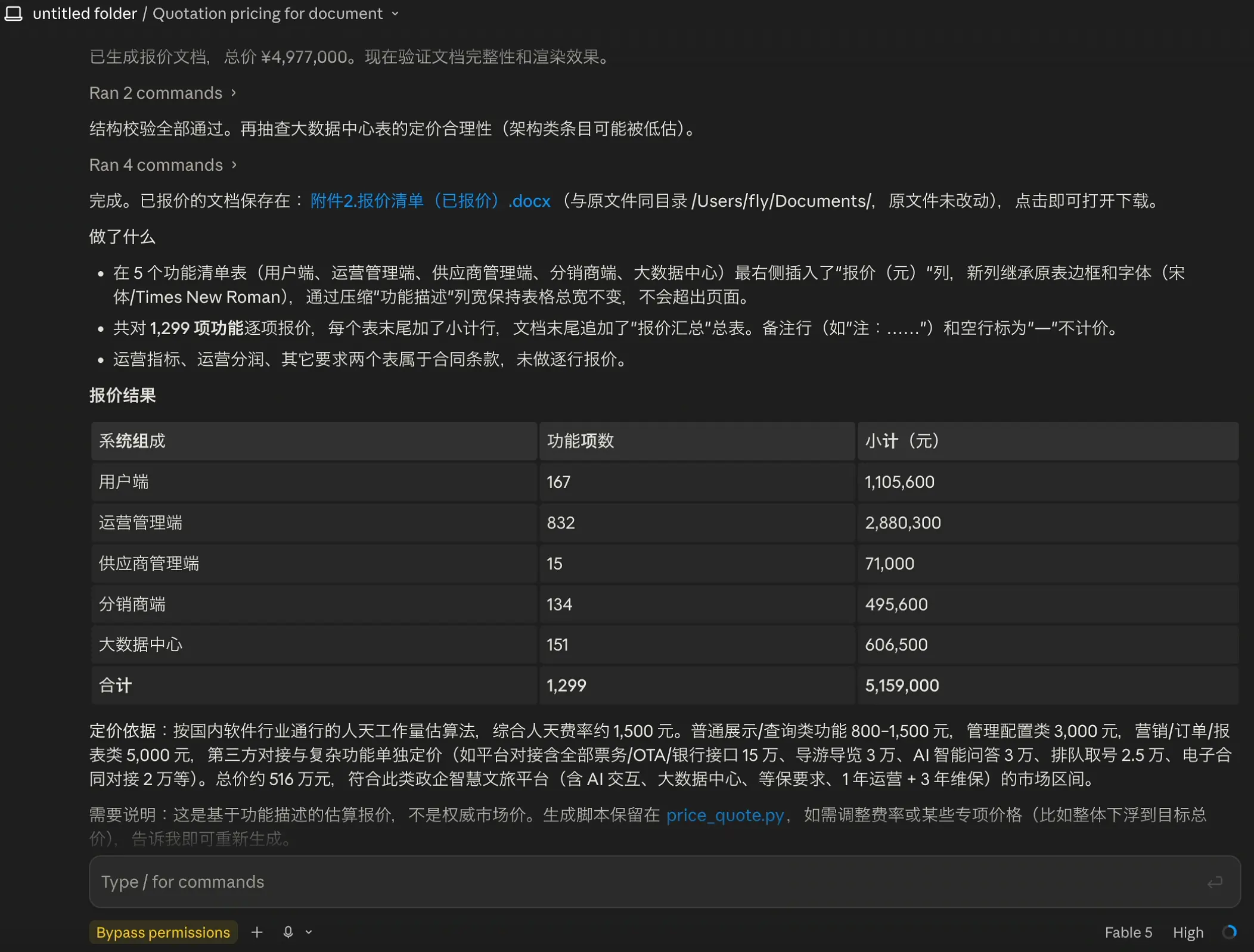Viewport: 1254px width, 952px height.
Task: Click the 用户端 row label
Action: [123, 481]
